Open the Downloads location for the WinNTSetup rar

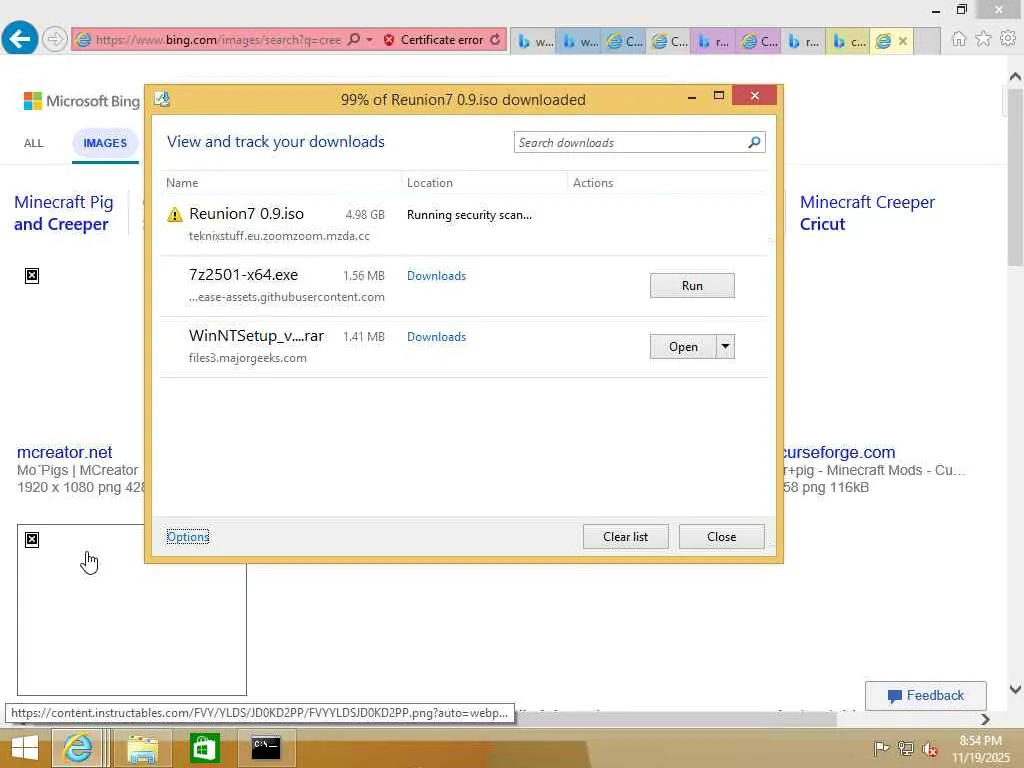point(436,337)
